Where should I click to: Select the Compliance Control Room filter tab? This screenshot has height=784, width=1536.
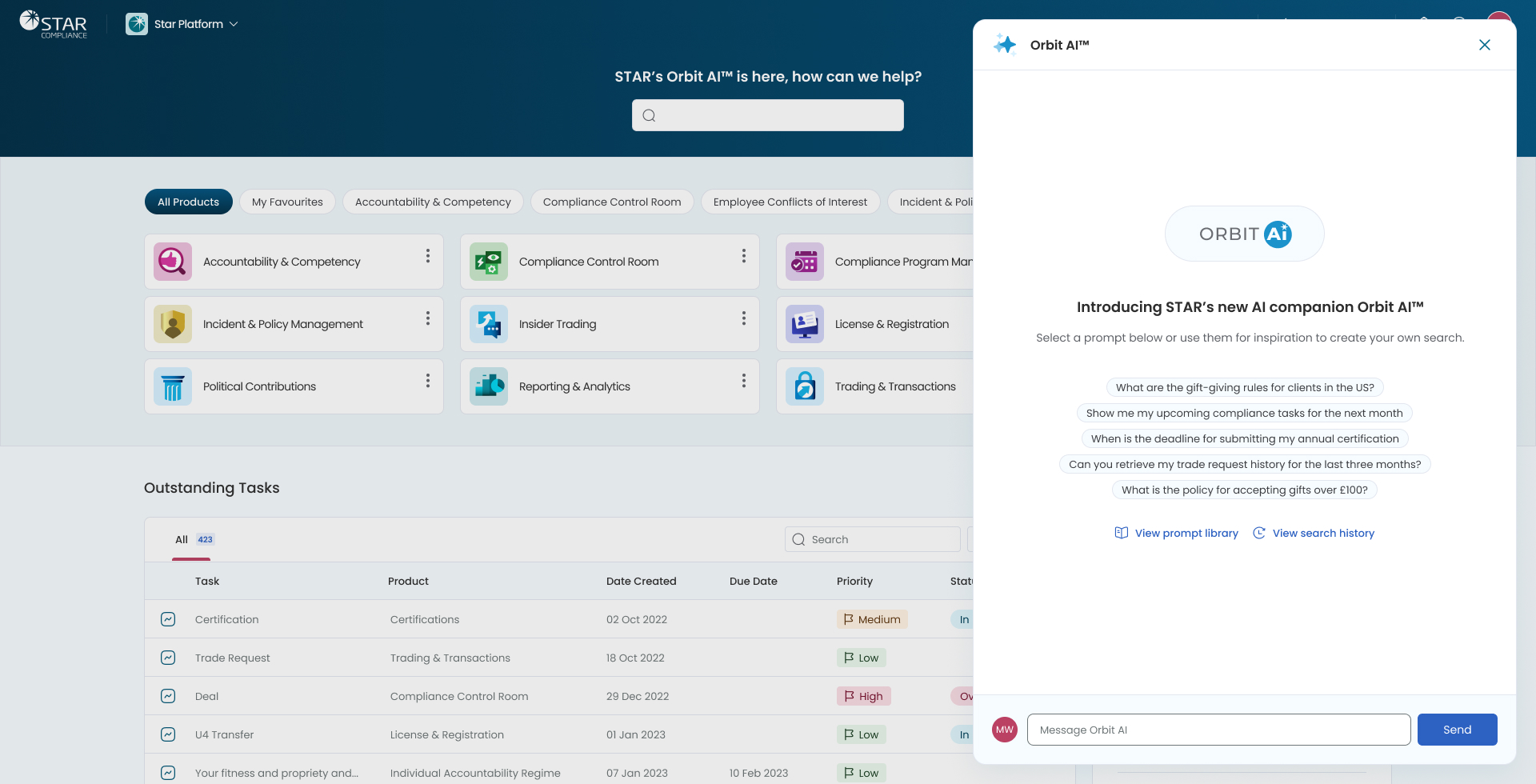[x=612, y=202]
